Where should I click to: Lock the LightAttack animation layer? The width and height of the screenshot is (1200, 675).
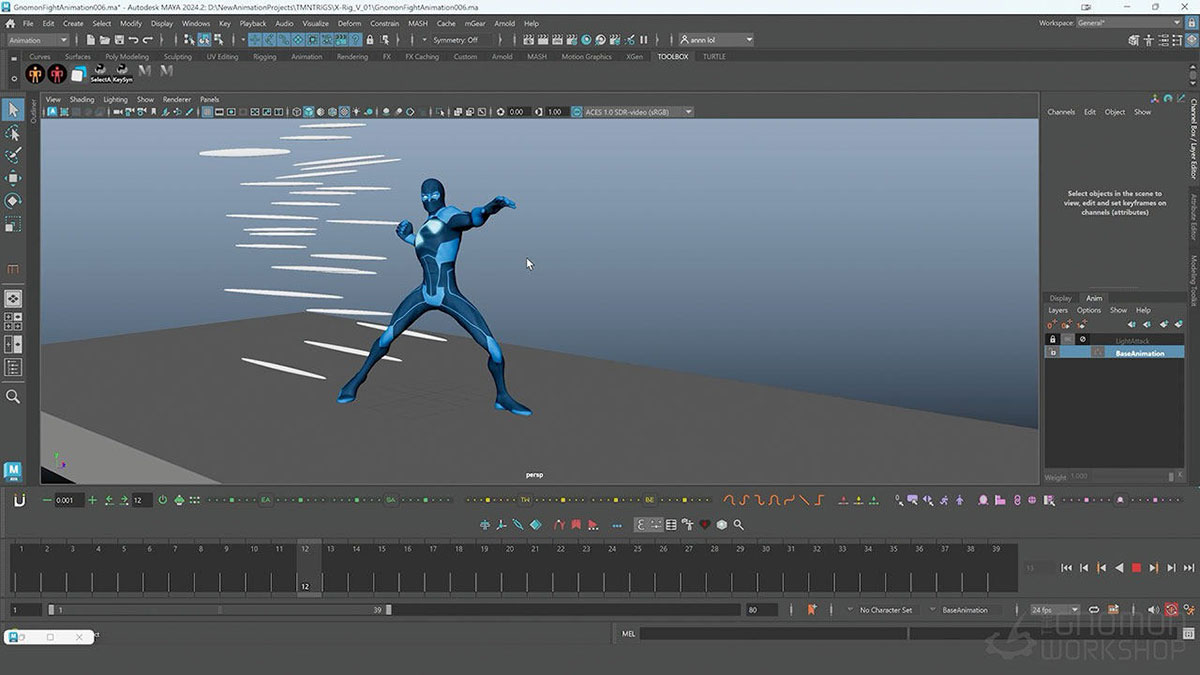pyautogui.click(x=1052, y=340)
